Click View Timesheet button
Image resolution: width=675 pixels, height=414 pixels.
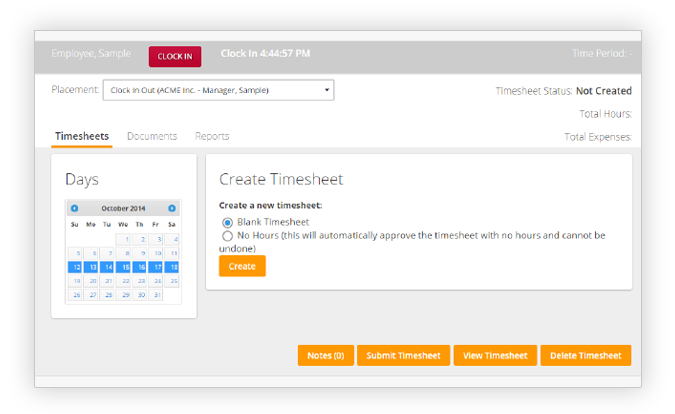coord(494,356)
